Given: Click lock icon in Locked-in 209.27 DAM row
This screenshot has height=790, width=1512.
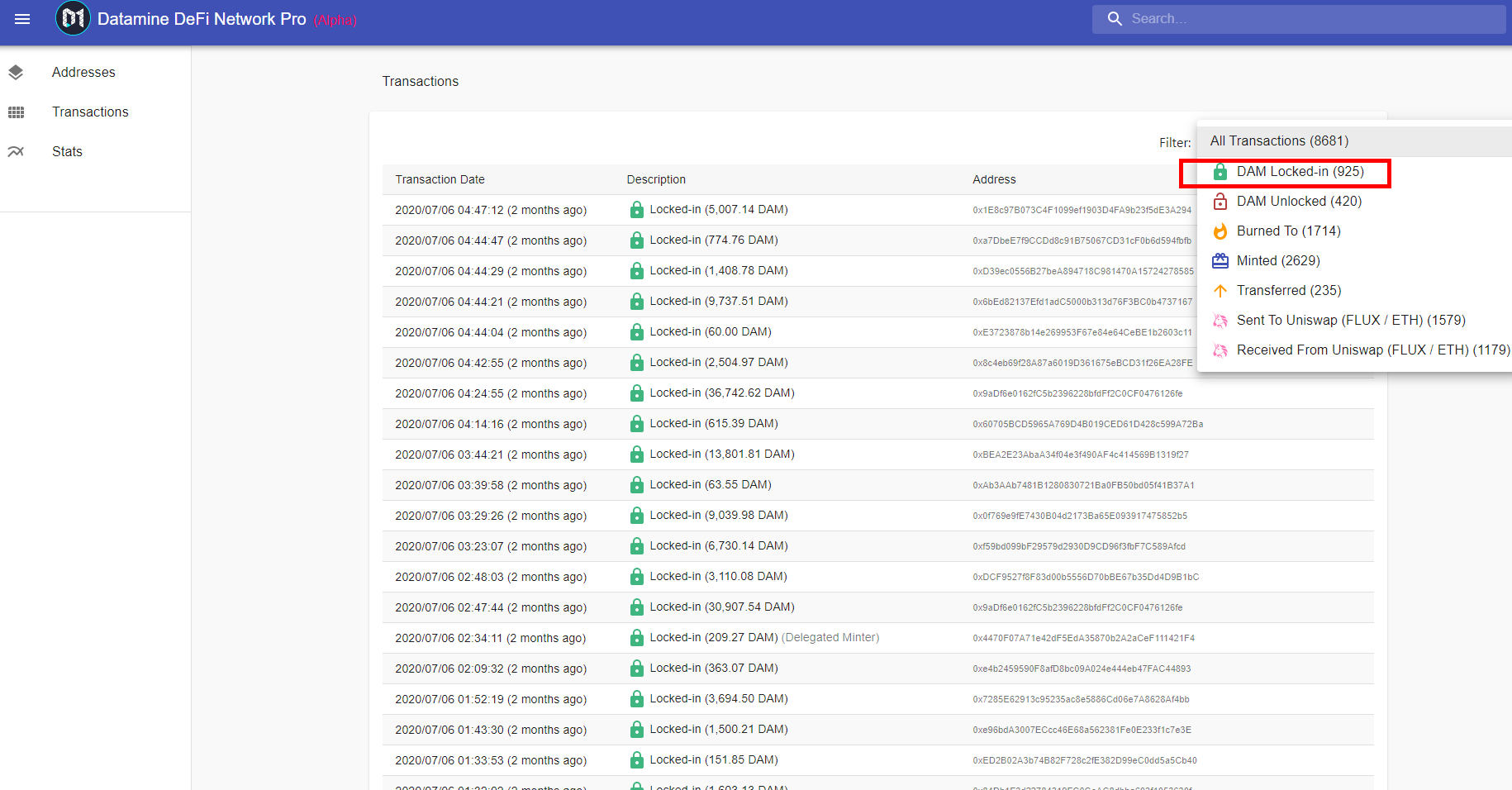Looking at the screenshot, I should click(637, 638).
